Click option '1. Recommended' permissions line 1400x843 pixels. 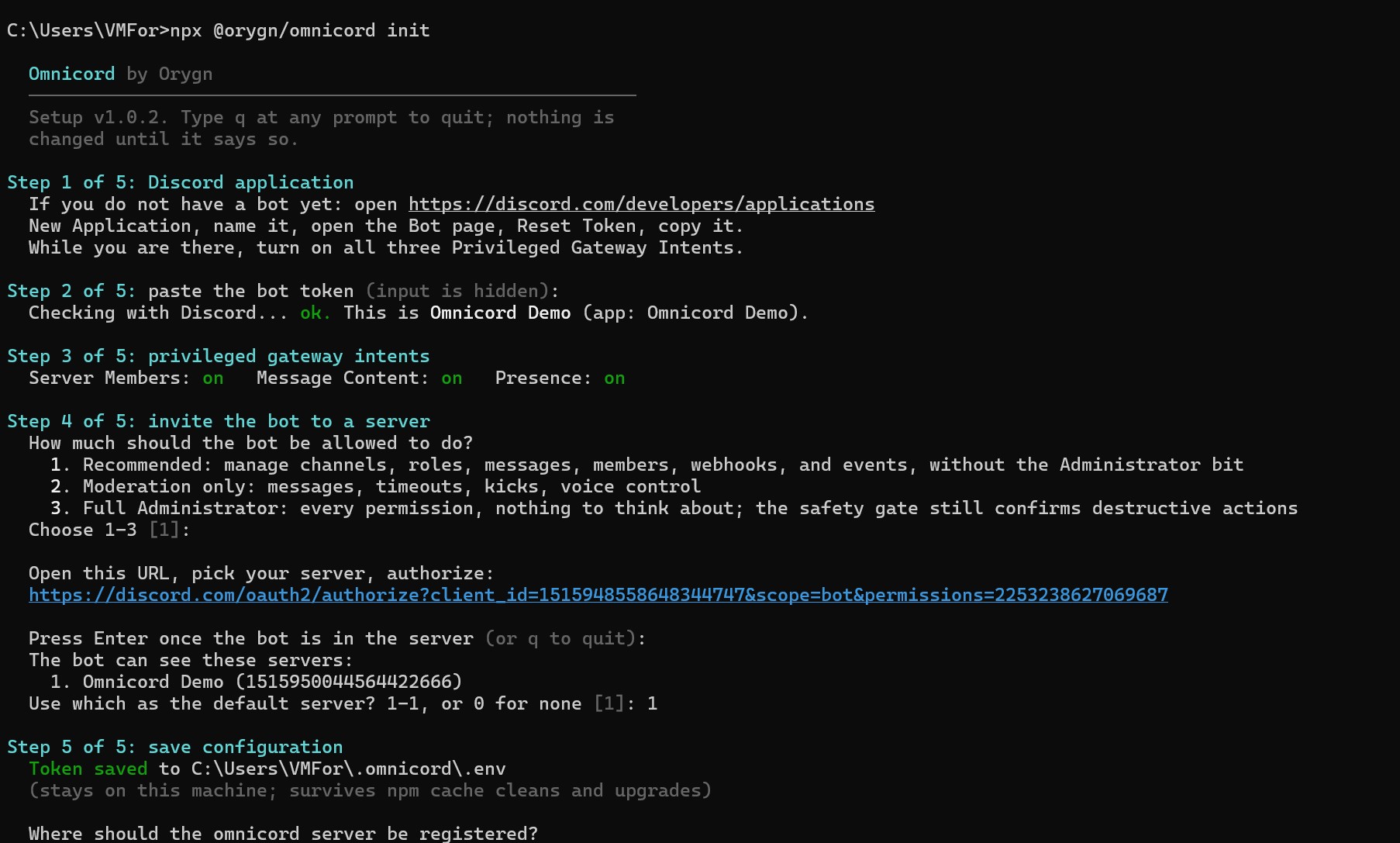pyautogui.click(x=647, y=465)
